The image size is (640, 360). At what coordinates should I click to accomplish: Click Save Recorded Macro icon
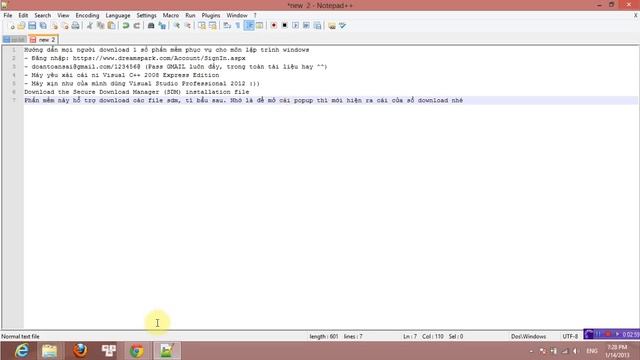click(x=317, y=26)
